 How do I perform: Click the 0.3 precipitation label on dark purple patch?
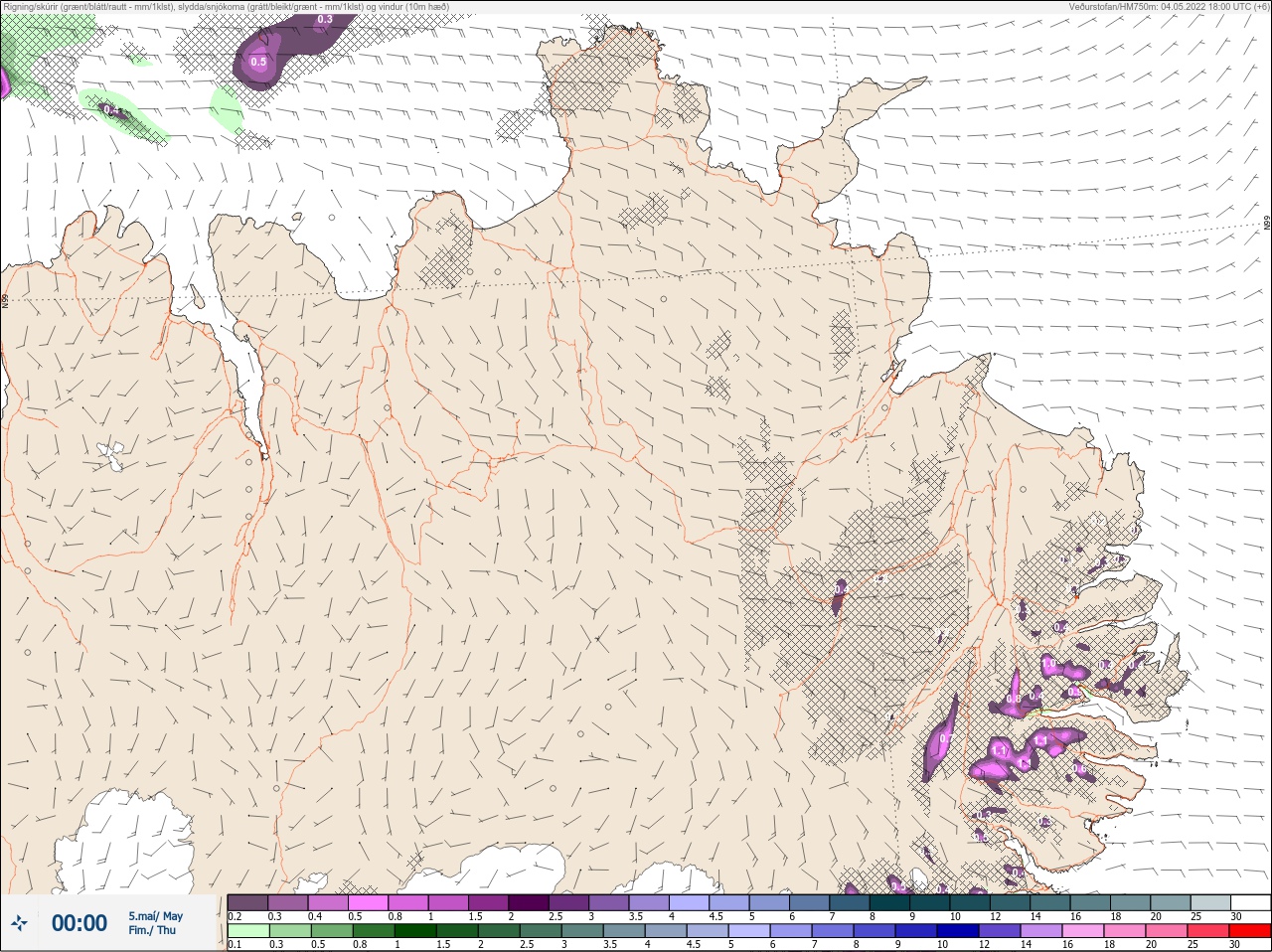[325, 19]
